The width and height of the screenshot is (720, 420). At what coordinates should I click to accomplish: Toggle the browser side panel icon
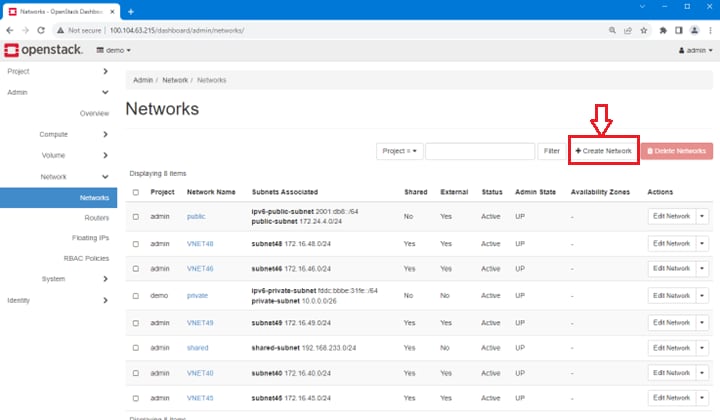click(679, 30)
